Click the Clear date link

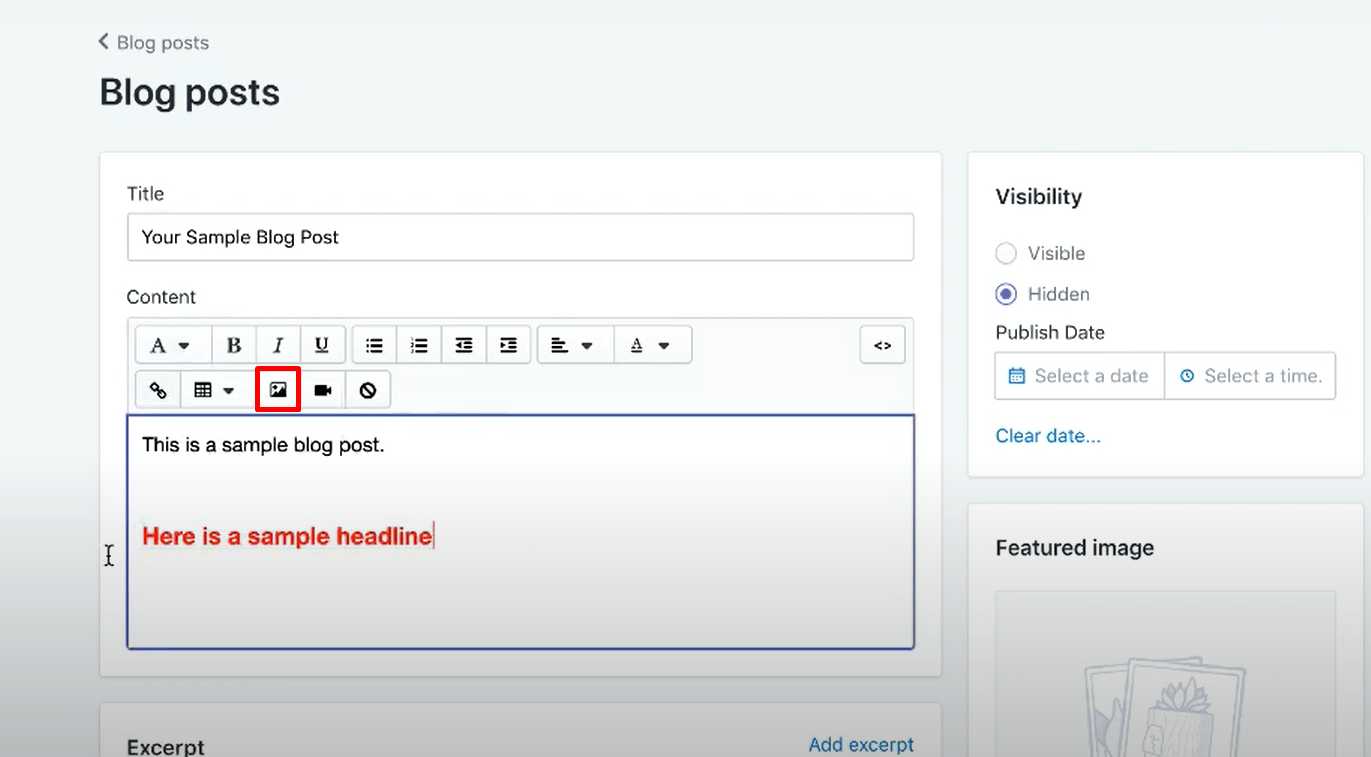coord(1048,436)
